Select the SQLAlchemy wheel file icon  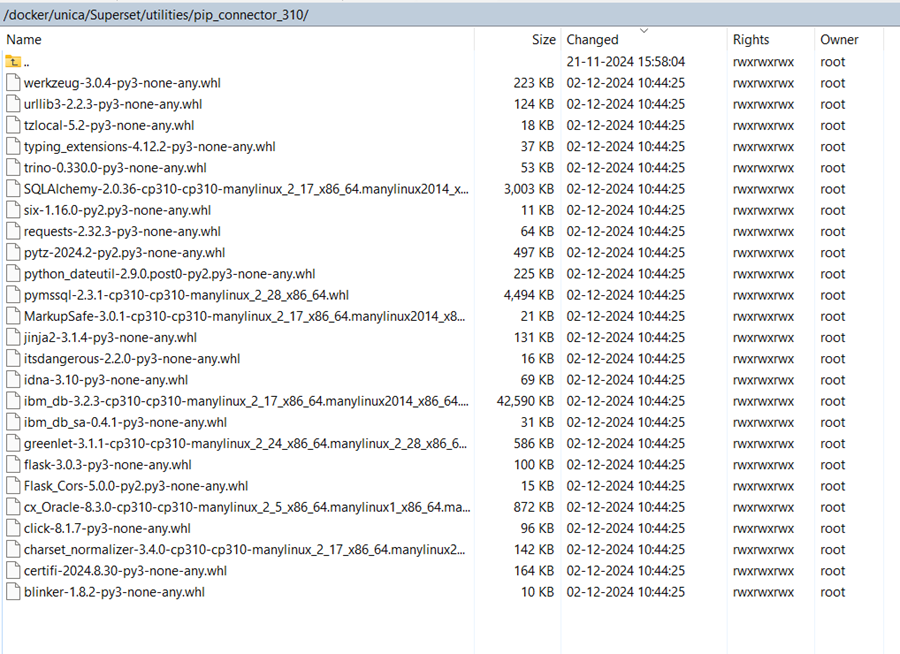(x=11, y=188)
